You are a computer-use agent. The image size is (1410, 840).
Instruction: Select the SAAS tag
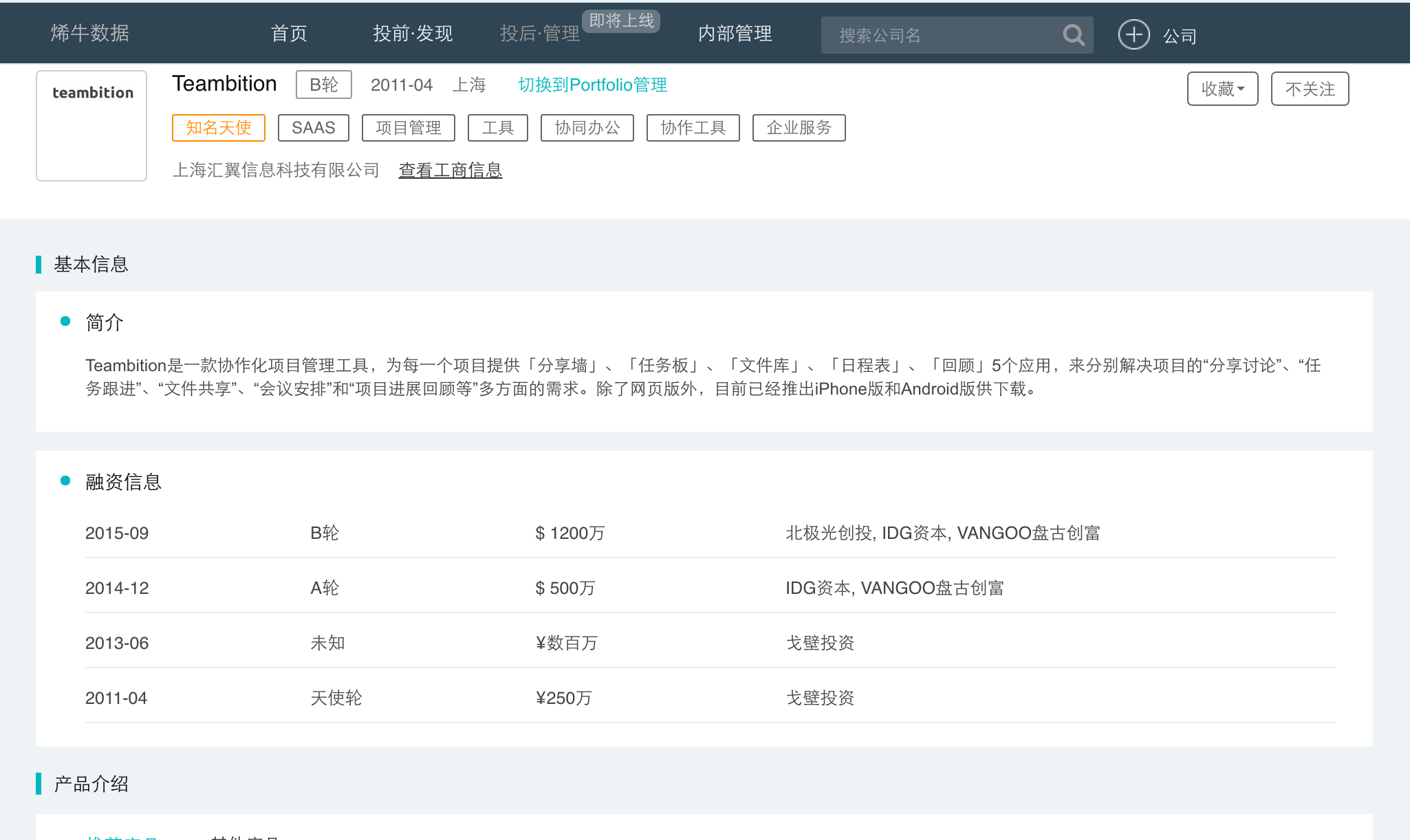pos(313,128)
